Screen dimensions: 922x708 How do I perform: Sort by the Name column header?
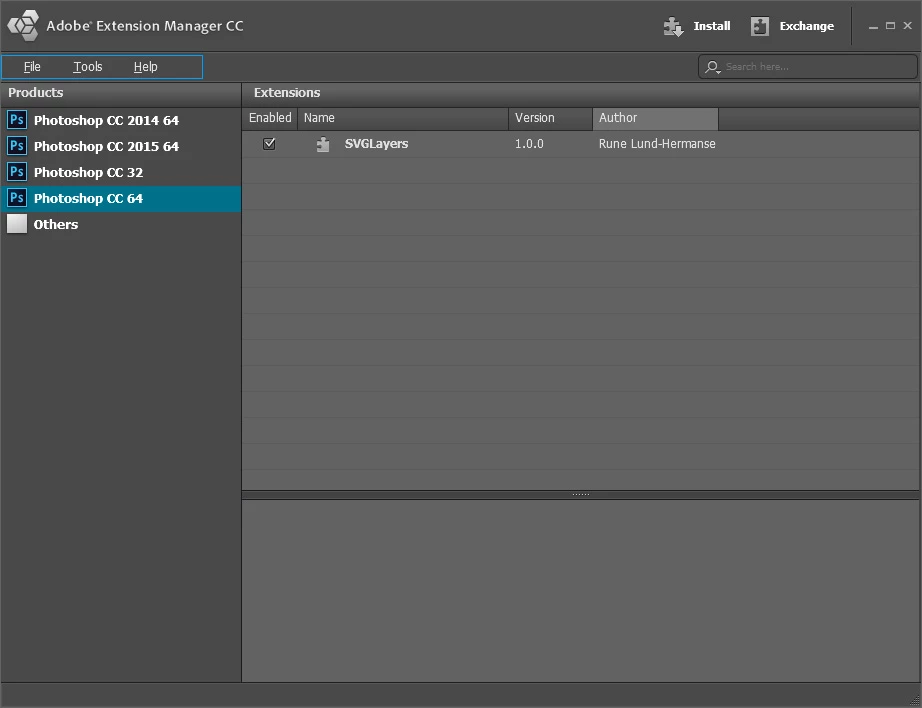point(403,118)
